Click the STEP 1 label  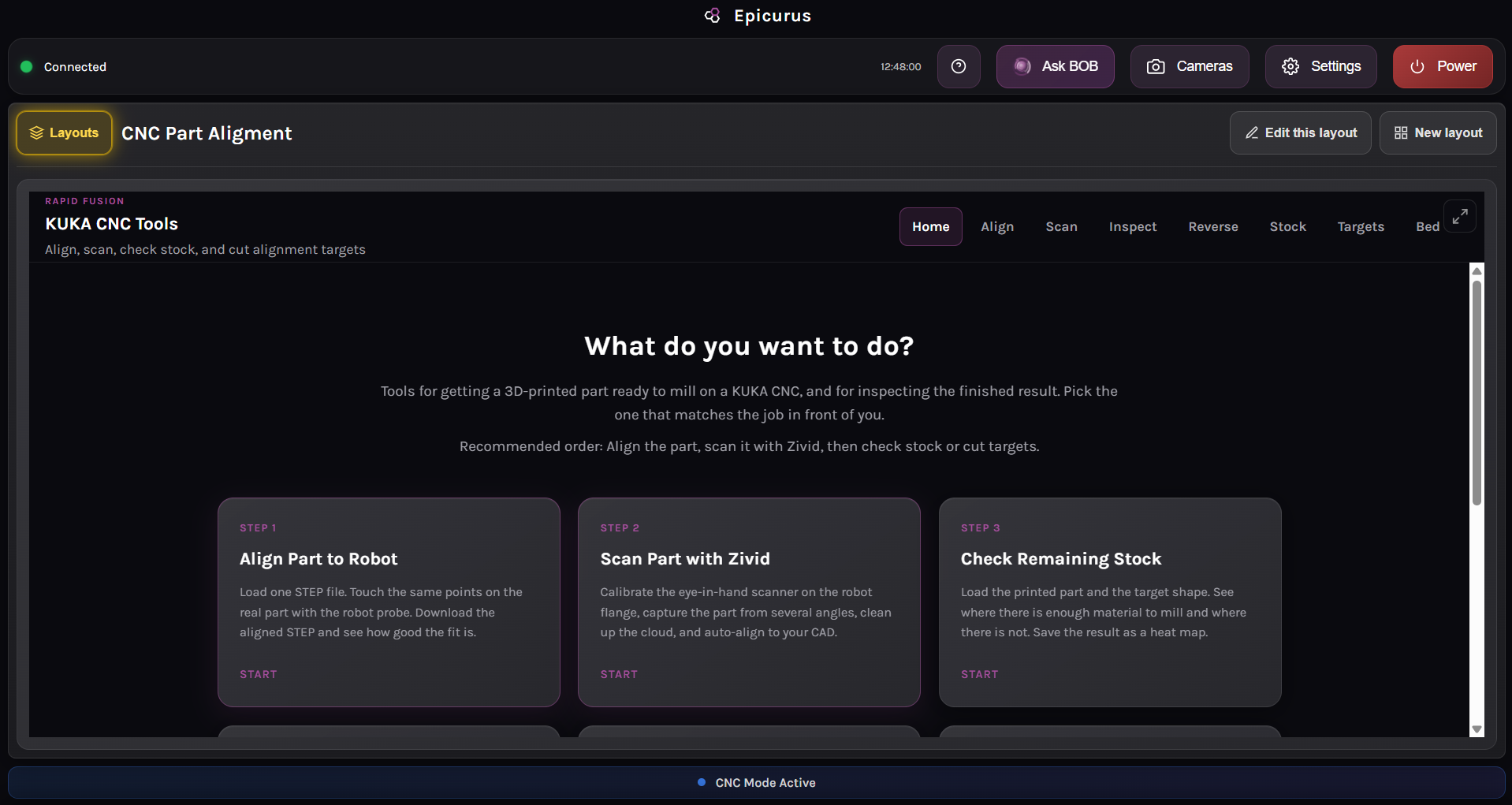click(258, 527)
